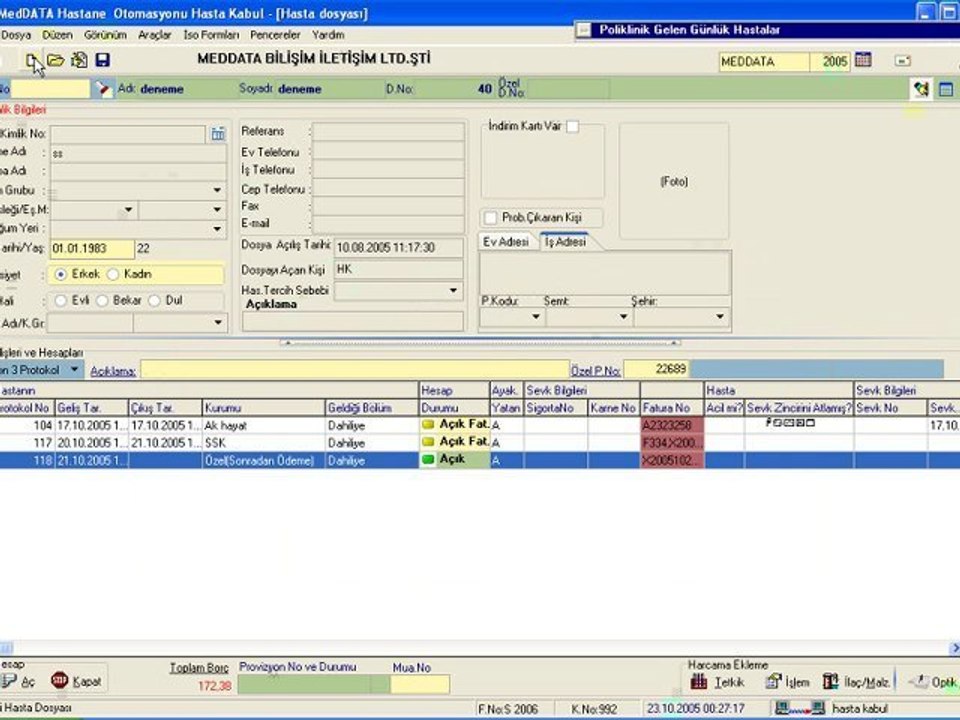Viewport: 960px width, 720px height.
Task: Open the calendar icon next to year 2005
Action: [863, 60]
